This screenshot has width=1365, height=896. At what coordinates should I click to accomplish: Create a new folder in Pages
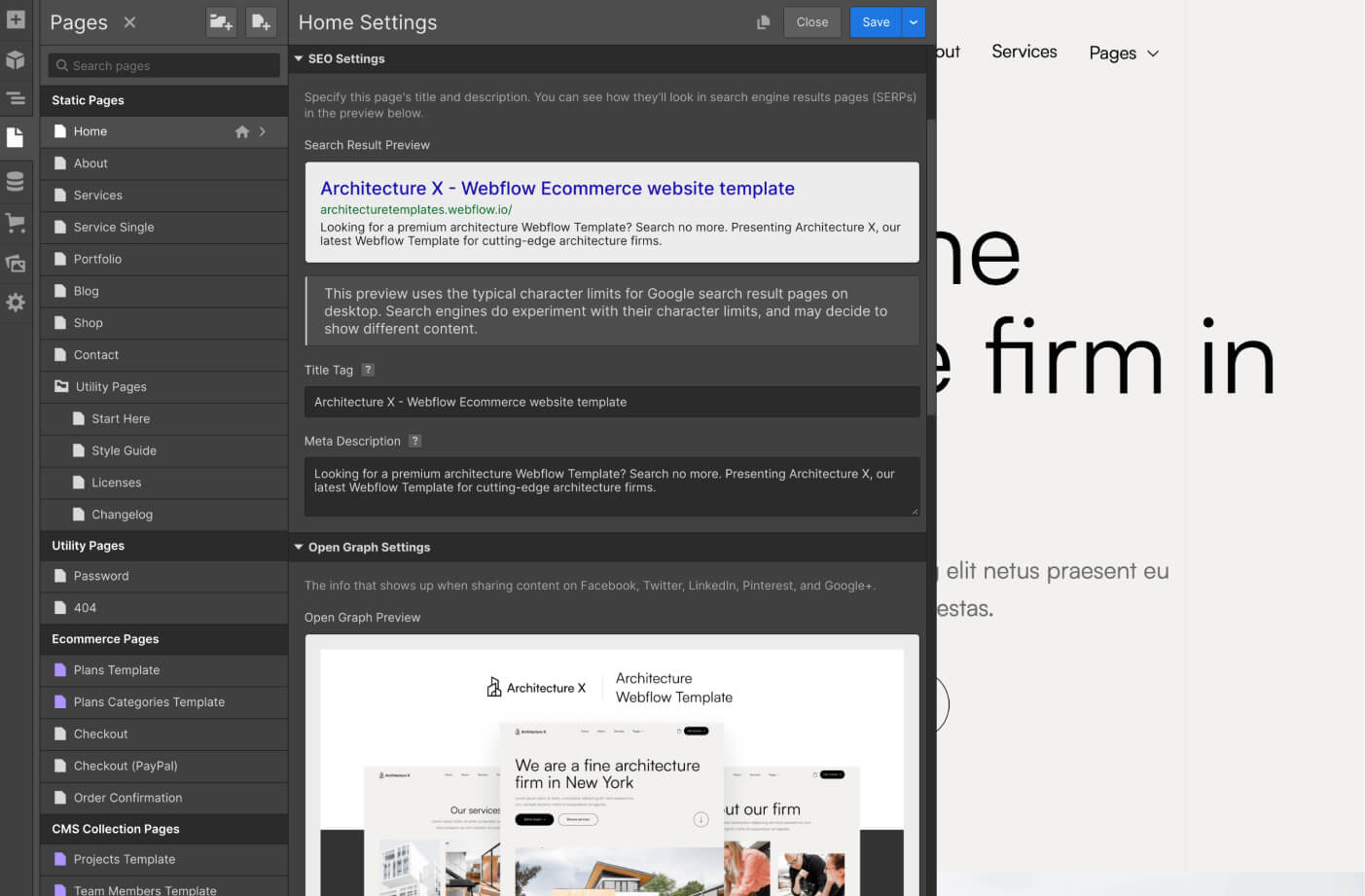(221, 21)
